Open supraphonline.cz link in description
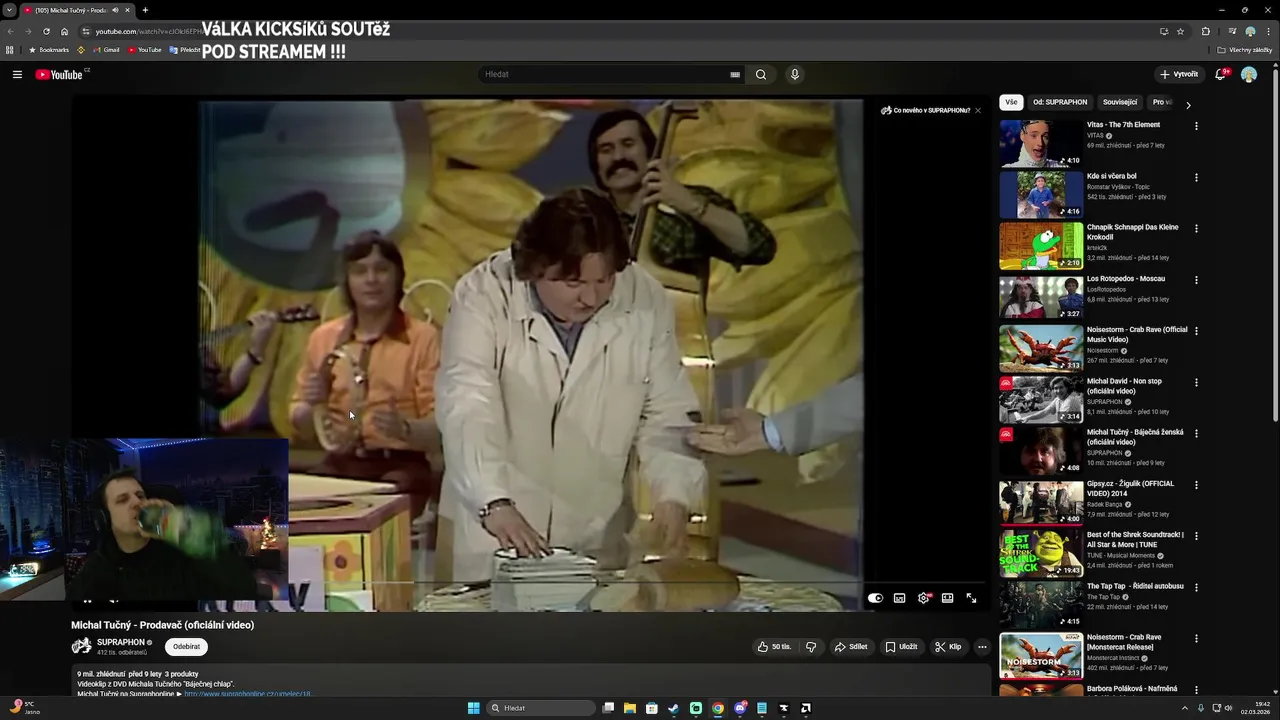This screenshot has height=720, width=1280. coord(247,693)
